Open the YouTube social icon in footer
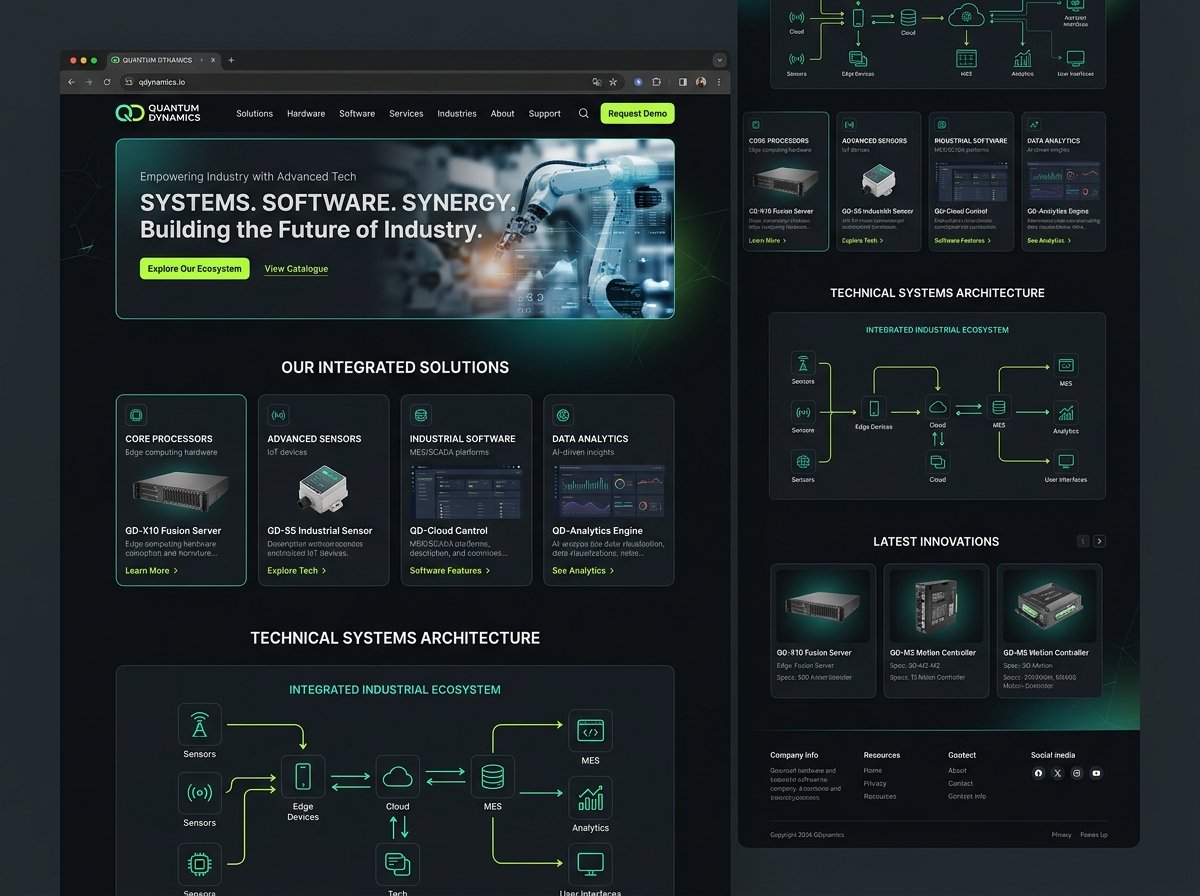The width and height of the screenshot is (1200, 896). click(x=1096, y=773)
